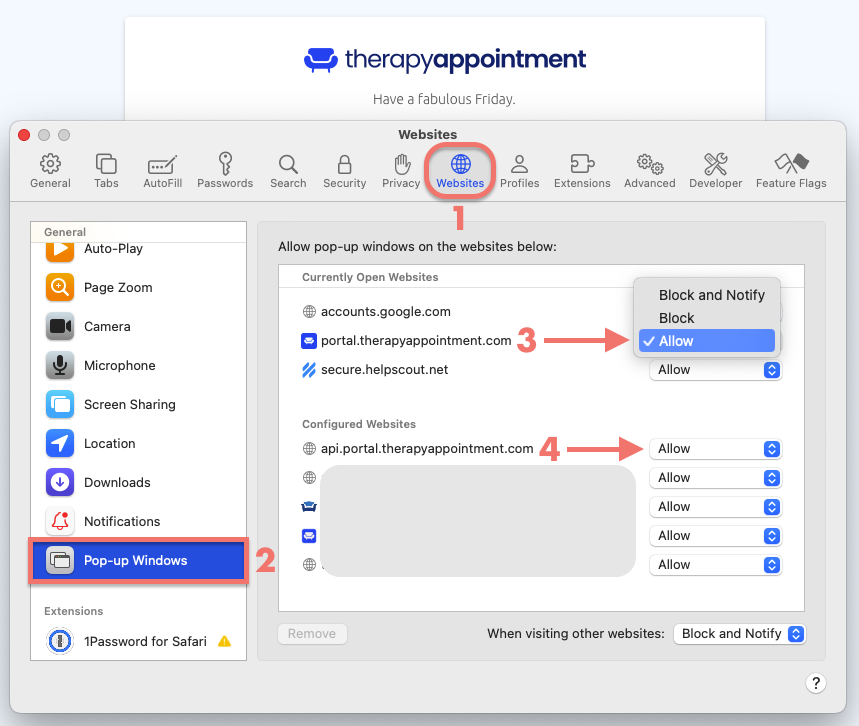Select the Websites tab
This screenshot has height=726, width=859.
[460, 171]
